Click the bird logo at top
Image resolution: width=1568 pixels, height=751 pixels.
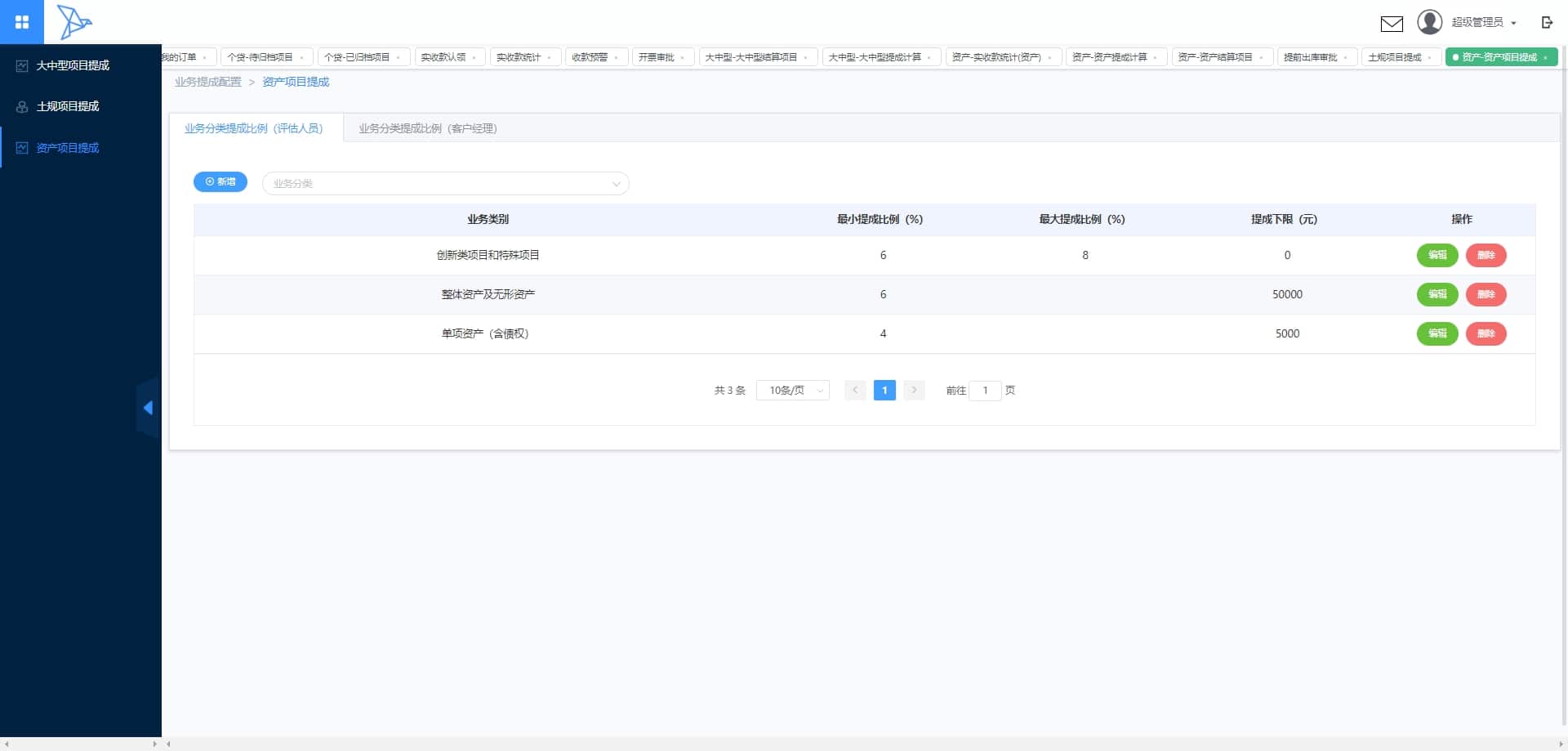74,22
